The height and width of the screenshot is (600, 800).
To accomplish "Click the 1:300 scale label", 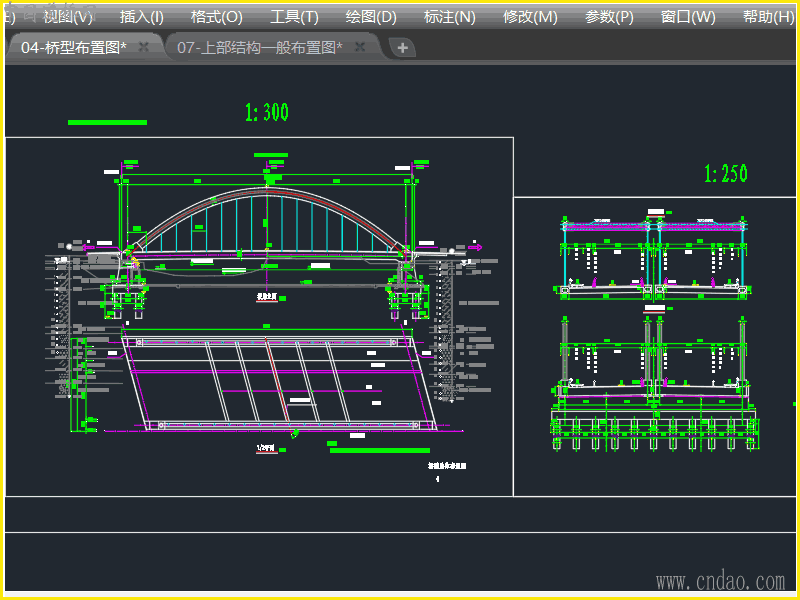I will click(266, 112).
